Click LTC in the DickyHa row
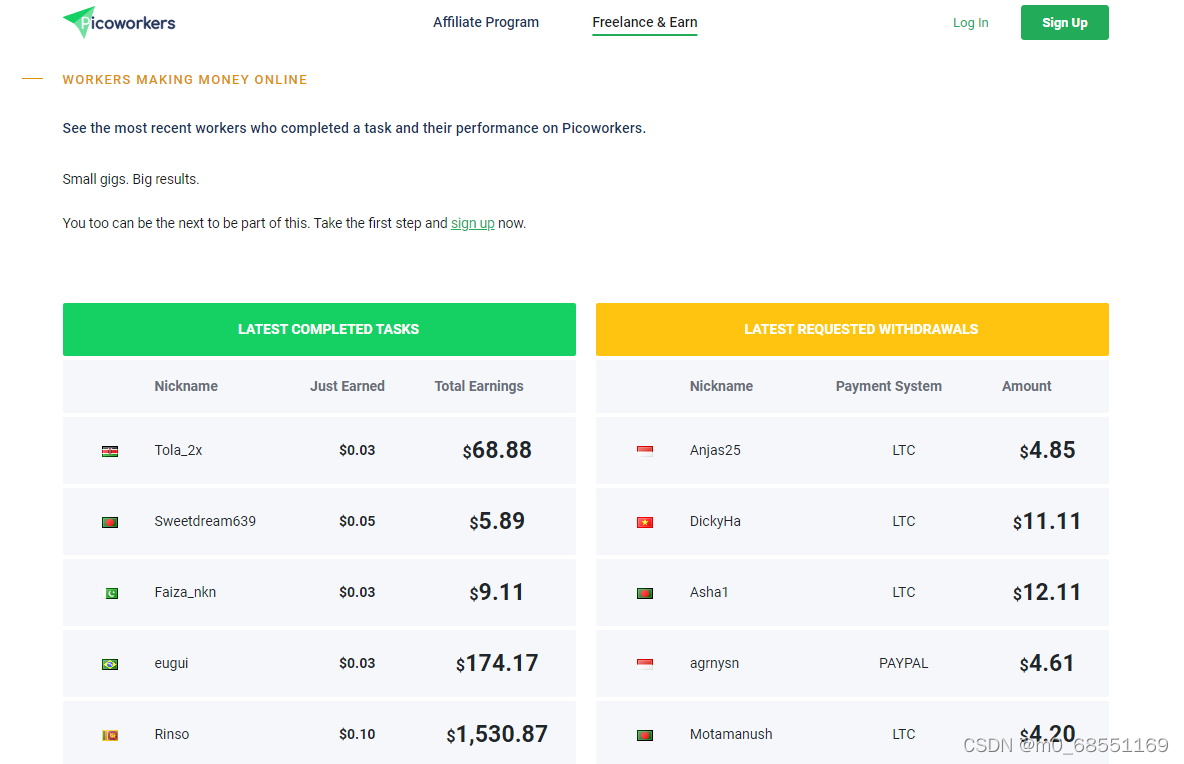 click(x=903, y=522)
